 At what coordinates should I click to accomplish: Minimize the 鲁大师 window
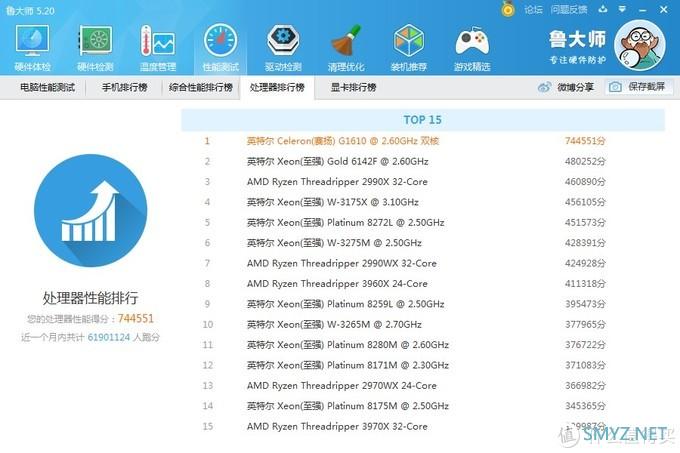coord(643,10)
